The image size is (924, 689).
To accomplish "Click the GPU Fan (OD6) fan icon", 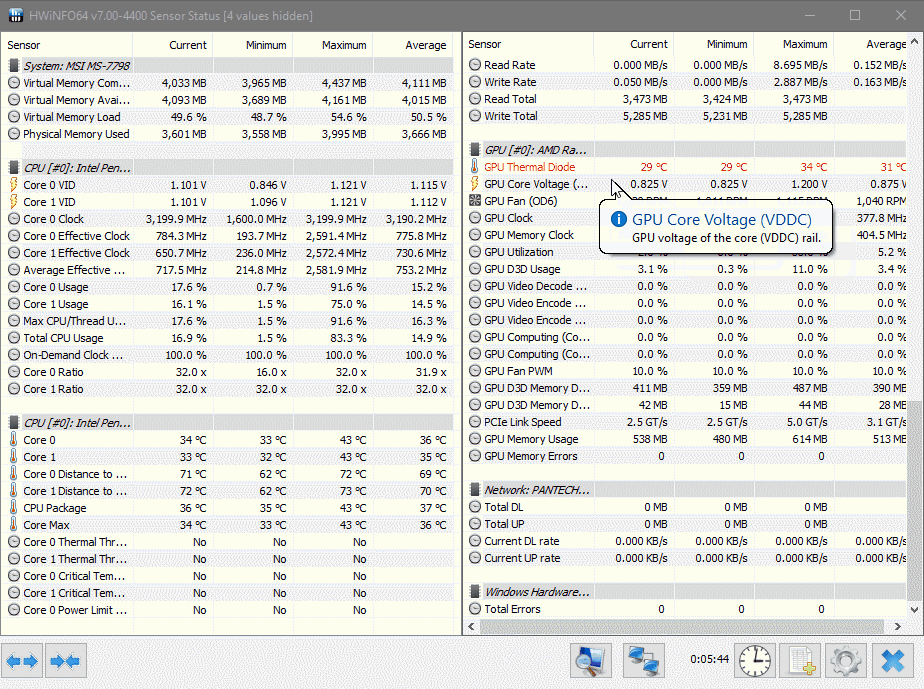I will (x=474, y=200).
